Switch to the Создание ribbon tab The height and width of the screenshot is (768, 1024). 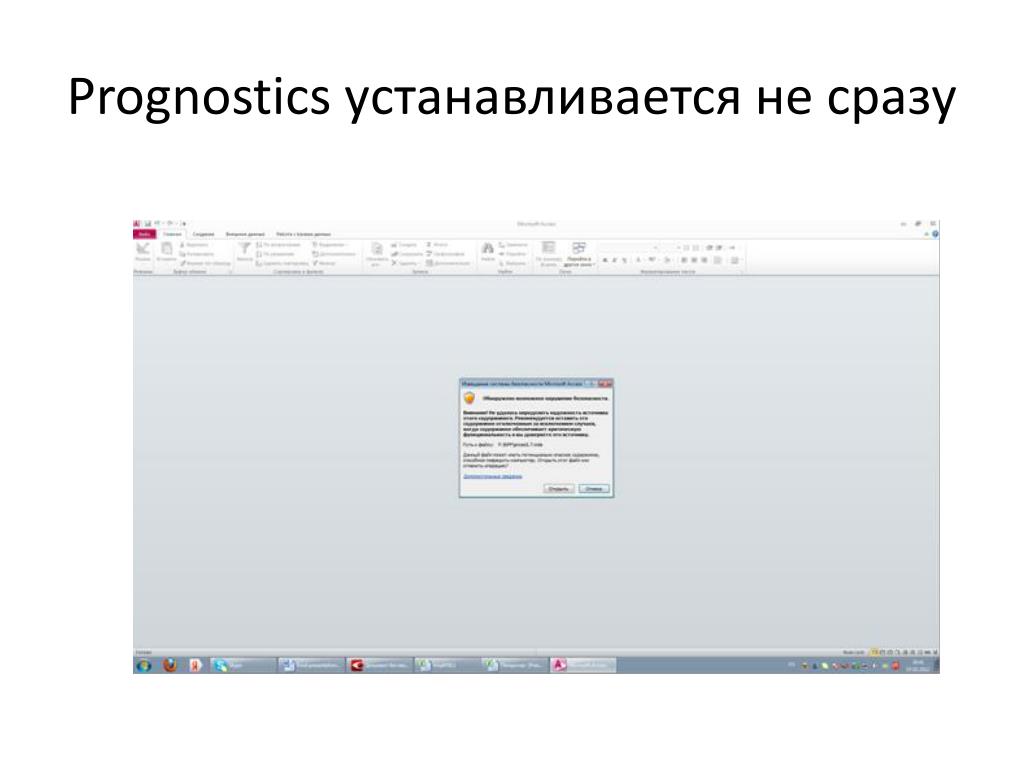[x=203, y=234]
